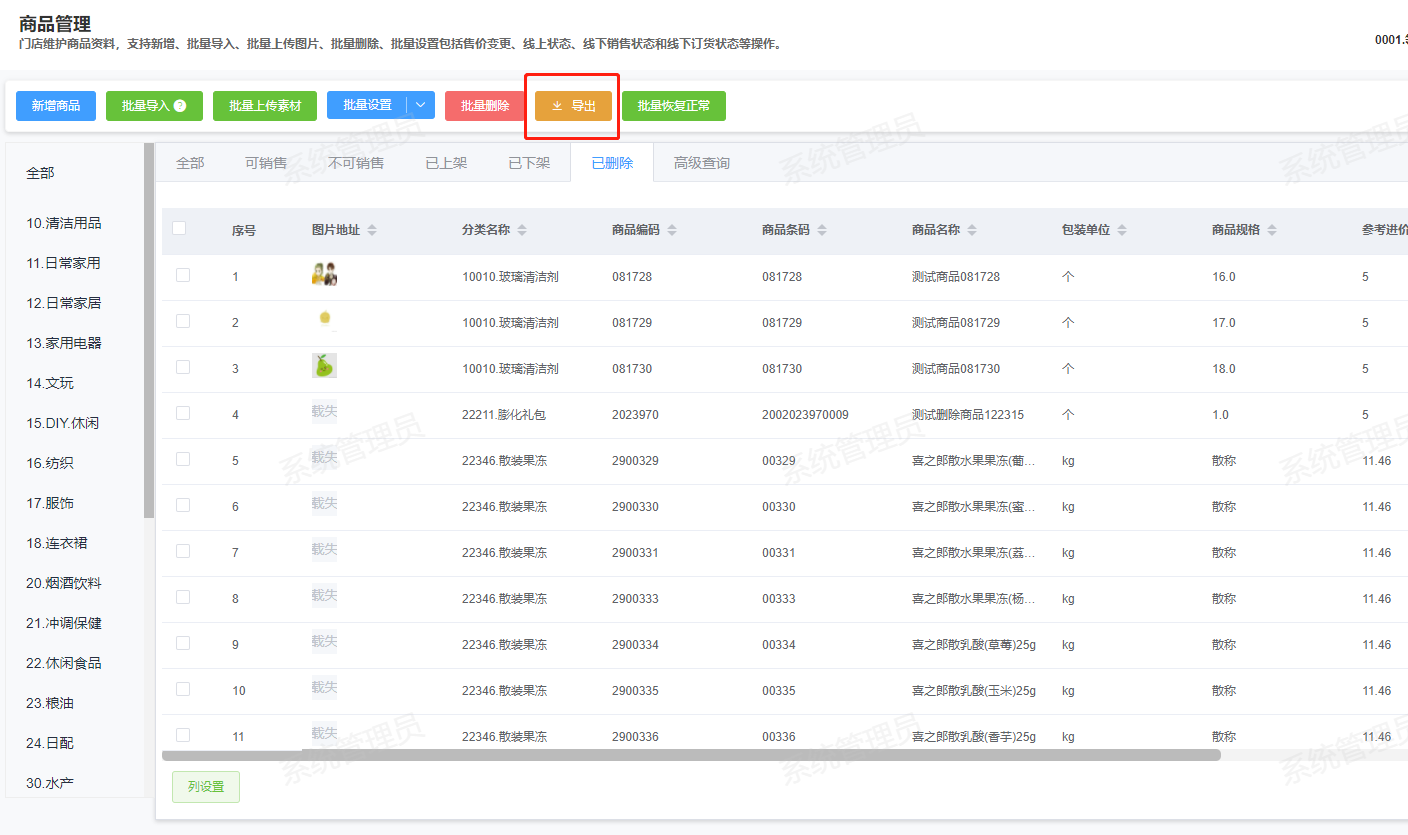Sort by 商品编码 column sort icon
The height and width of the screenshot is (835, 1408).
click(672, 230)
